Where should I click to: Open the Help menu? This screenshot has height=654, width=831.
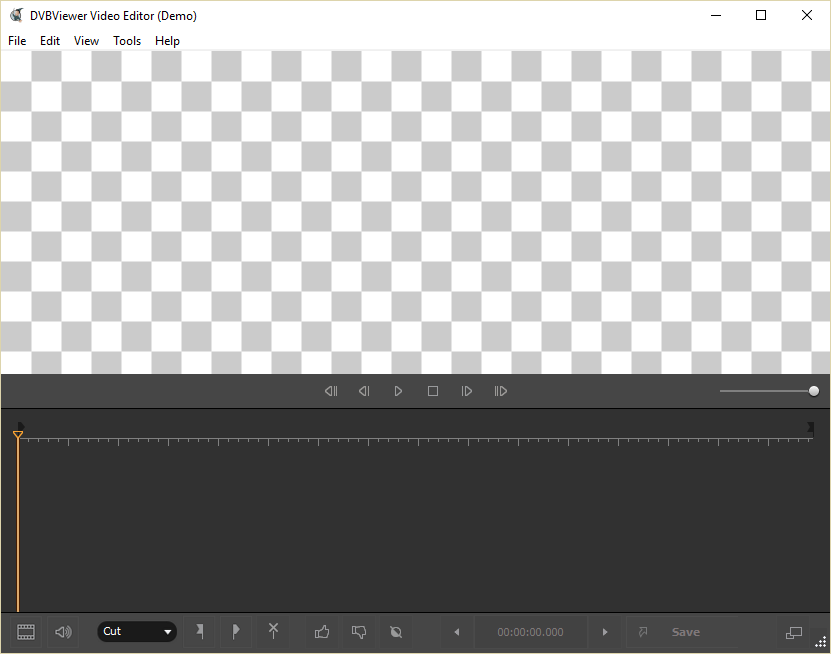click(167, 41)
